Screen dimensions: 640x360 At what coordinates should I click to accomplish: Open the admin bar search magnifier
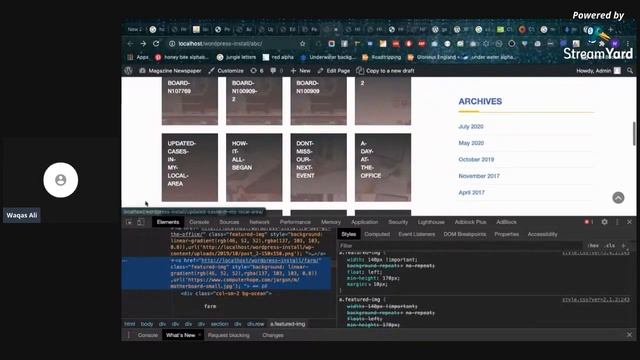click(630, 71)
